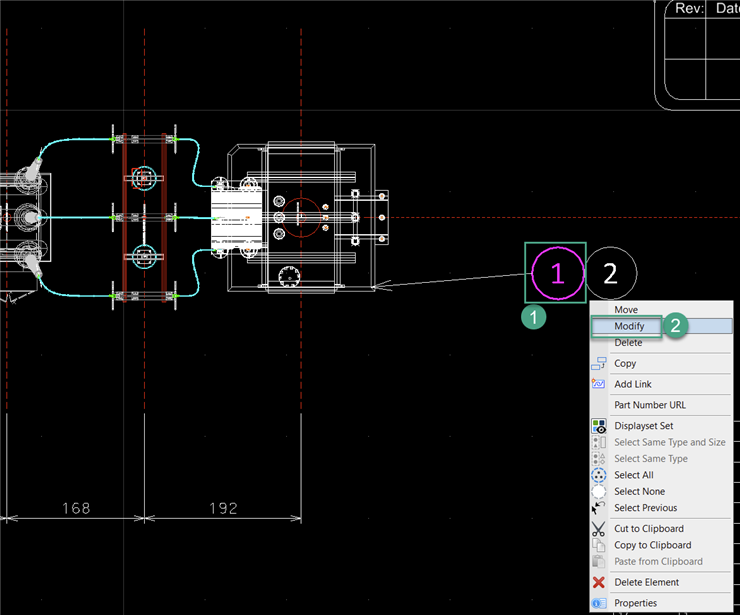740x615 pixels.
Task: Click the 168 dimension text
Action: click(x=76, y=508)
